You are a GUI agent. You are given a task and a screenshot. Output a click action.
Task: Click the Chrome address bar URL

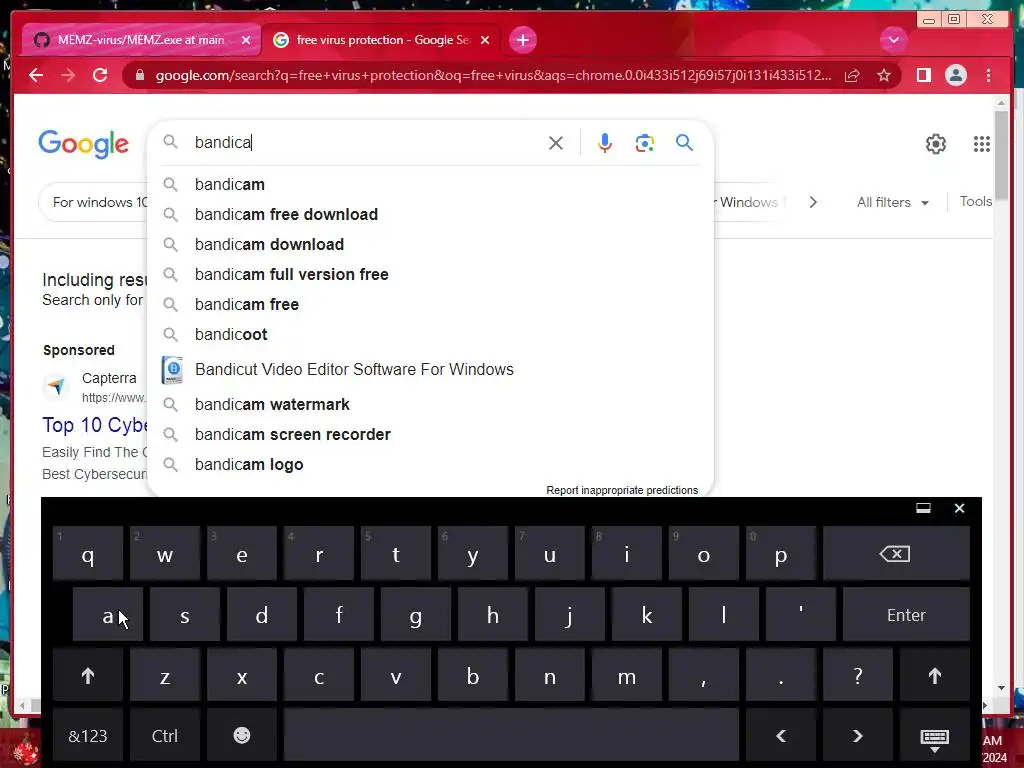(493, 76)
